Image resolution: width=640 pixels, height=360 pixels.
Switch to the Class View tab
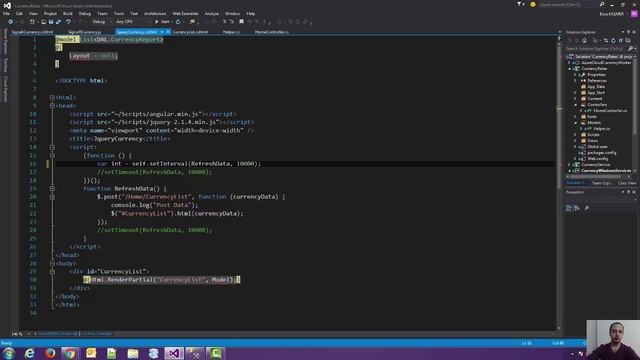click(x=627, y=183)
